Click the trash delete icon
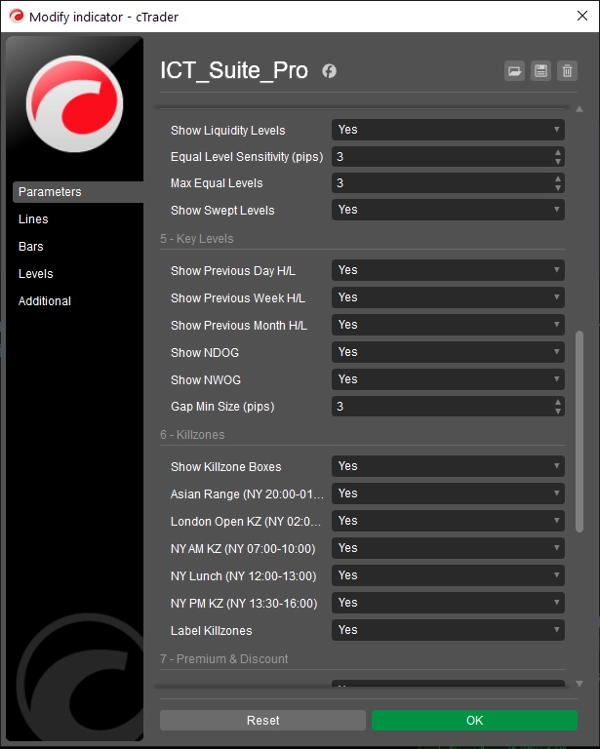 pos(568,71)
